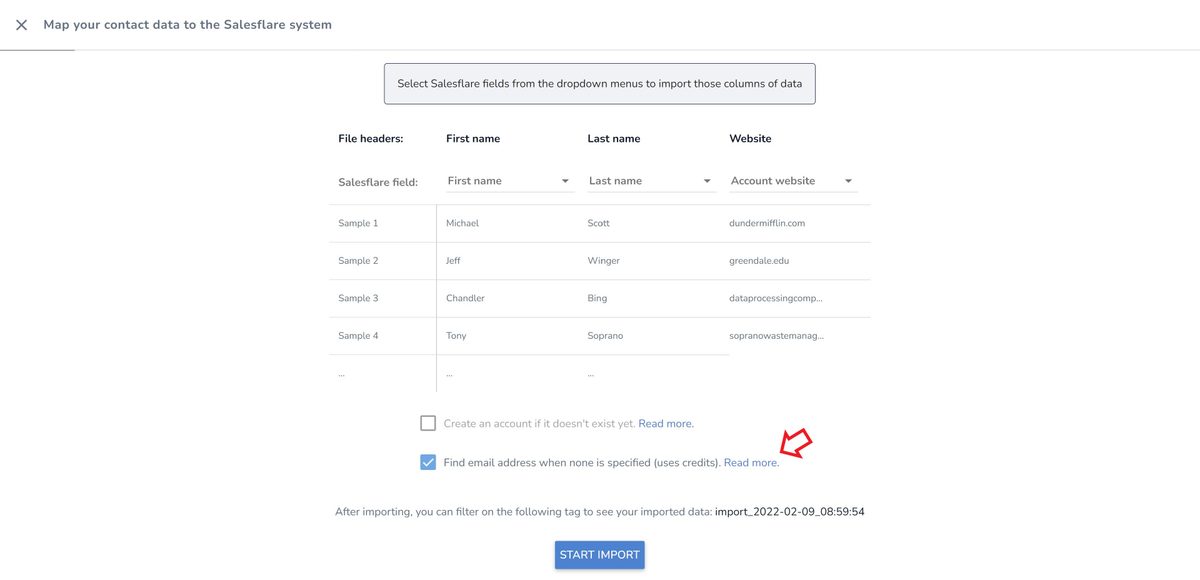Viewport: 1200px width, 580px height.
Task: Close the contact data mapping dialog
Action: pyautogui.click(x=21, y=25)
